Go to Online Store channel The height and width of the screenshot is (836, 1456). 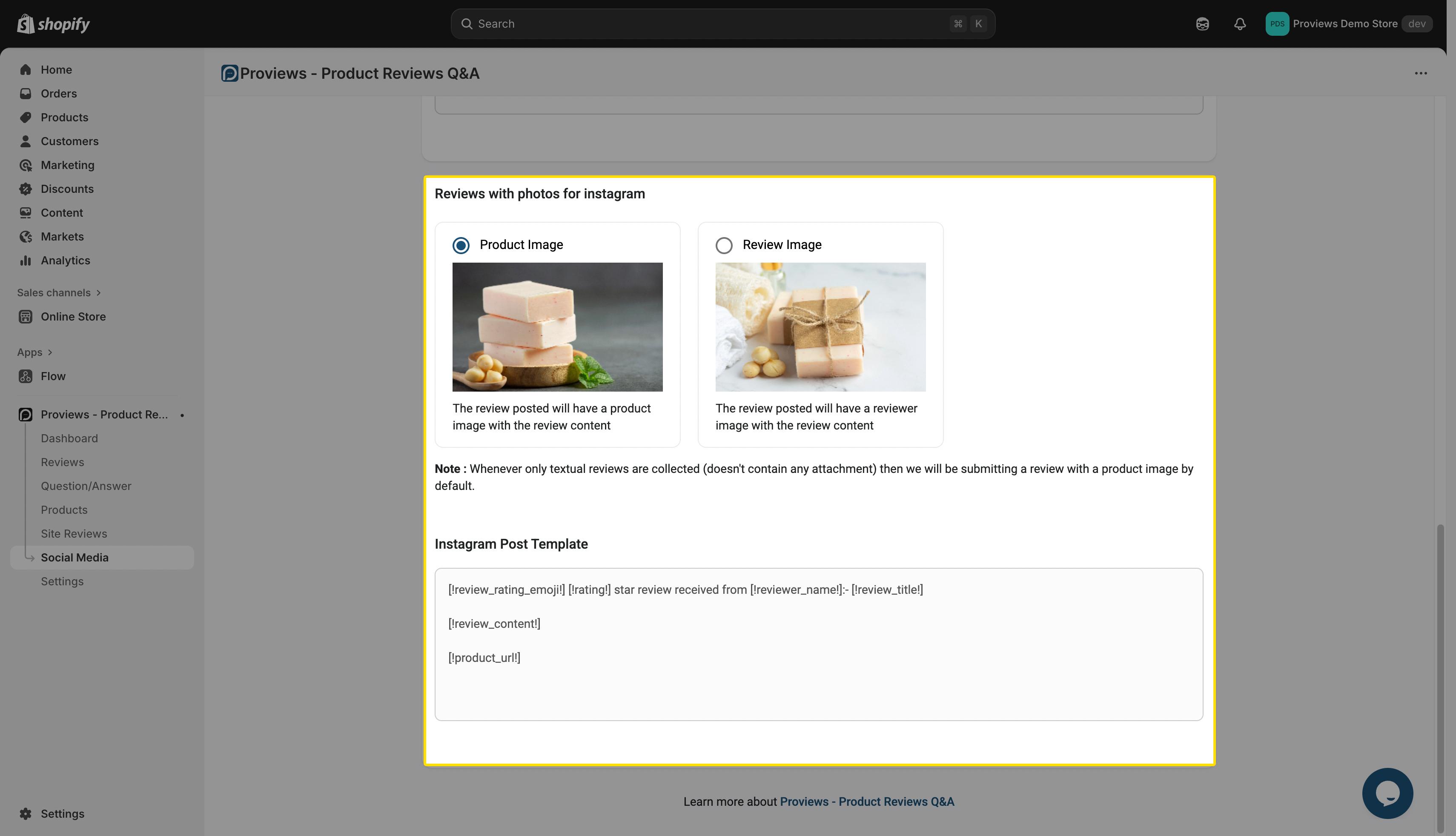(x=73, y=316)
